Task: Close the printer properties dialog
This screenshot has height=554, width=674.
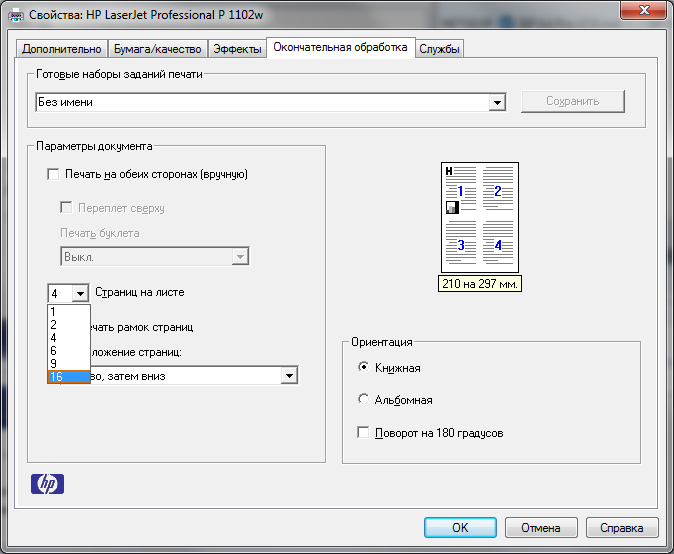Action: click(x=643, y=10)
